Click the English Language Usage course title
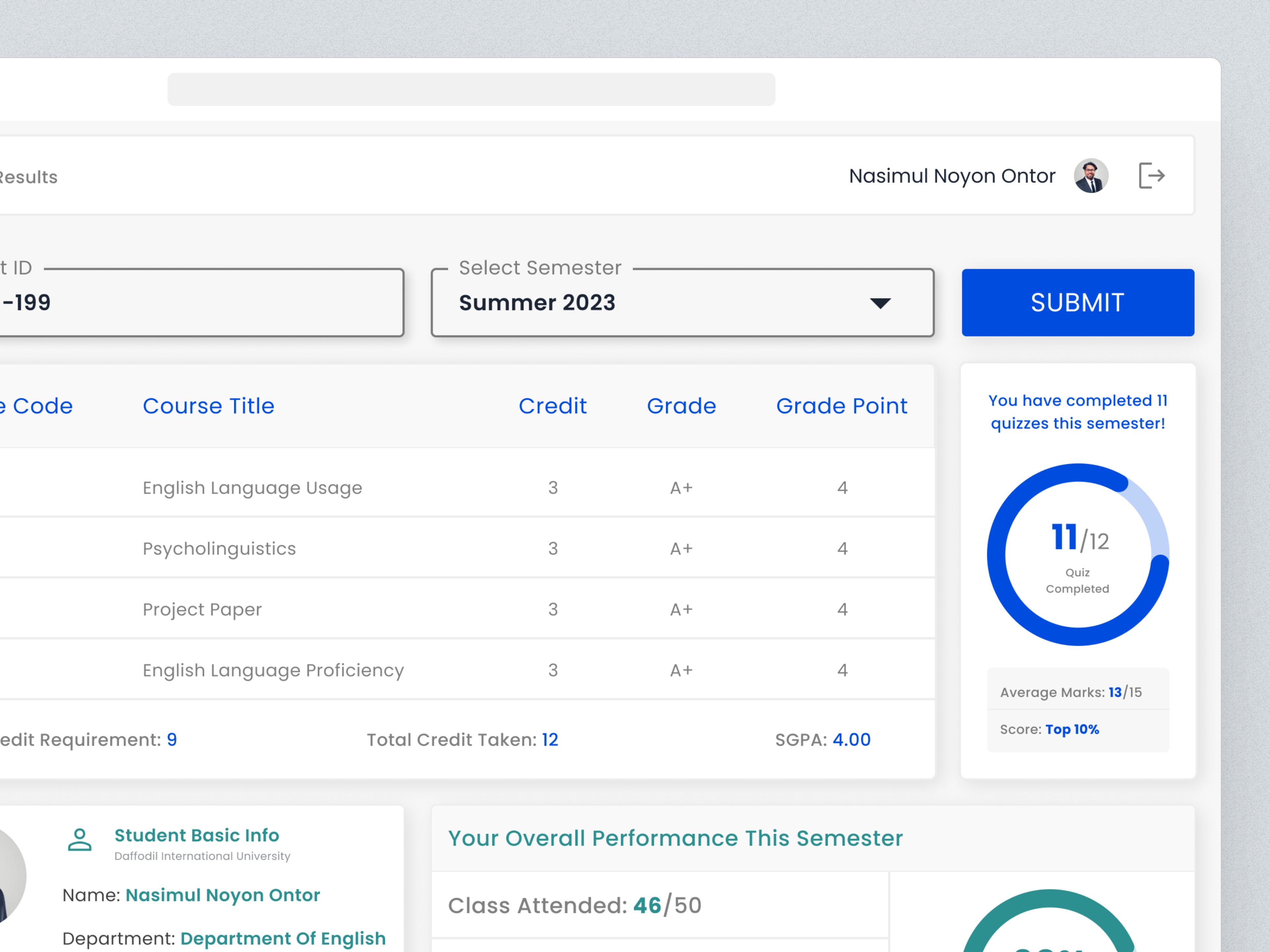The width and height of the screenshot is (1270, 952). 252,487
